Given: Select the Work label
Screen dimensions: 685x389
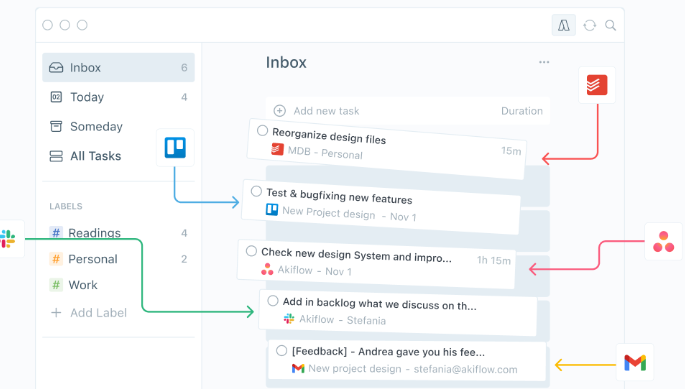Looking at the screenshot, I should (x=83, y=285).
